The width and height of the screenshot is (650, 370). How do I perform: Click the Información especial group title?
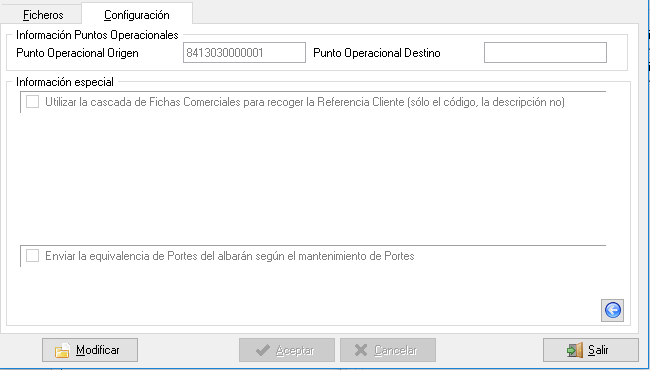[x=65, y=82]
